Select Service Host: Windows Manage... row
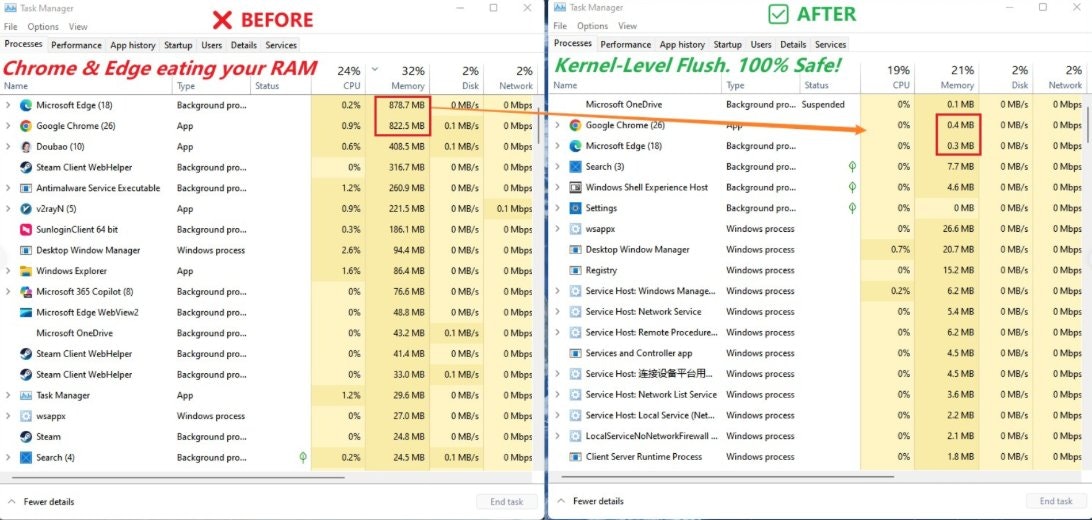 point(816,291)
